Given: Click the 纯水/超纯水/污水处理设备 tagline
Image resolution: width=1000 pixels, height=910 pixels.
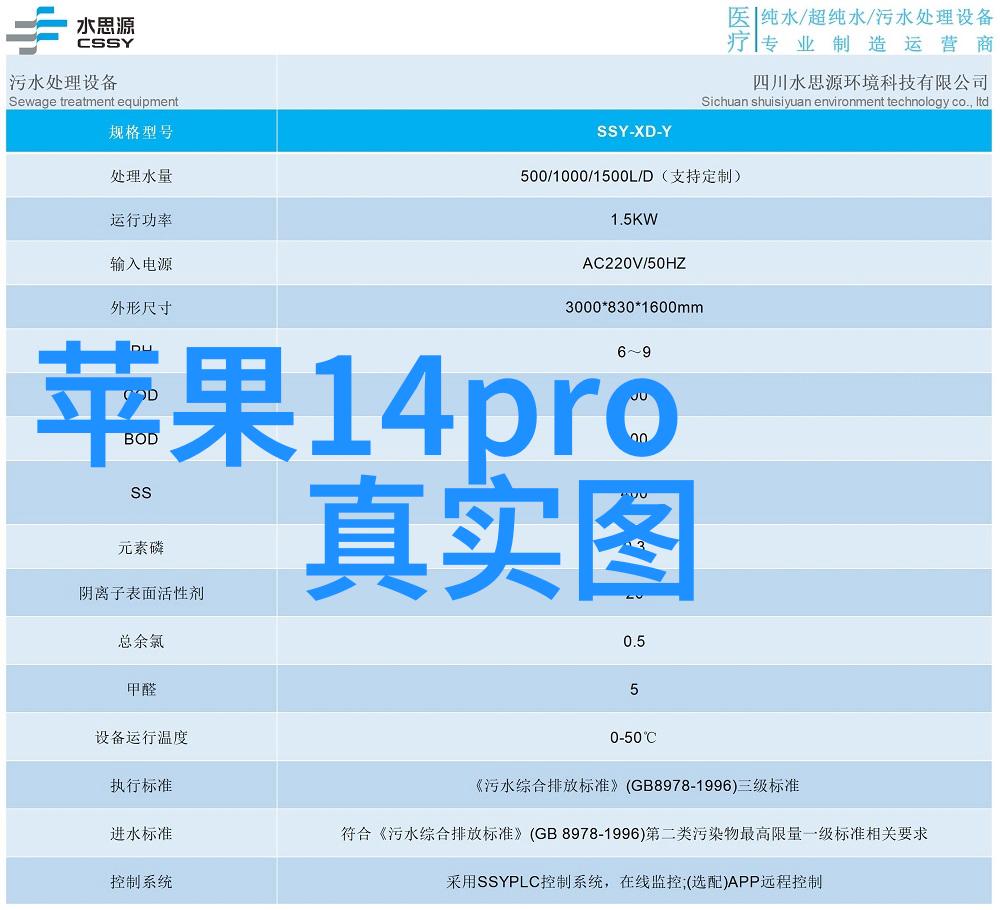Looking at the screenshot, I should coord(876,17).
